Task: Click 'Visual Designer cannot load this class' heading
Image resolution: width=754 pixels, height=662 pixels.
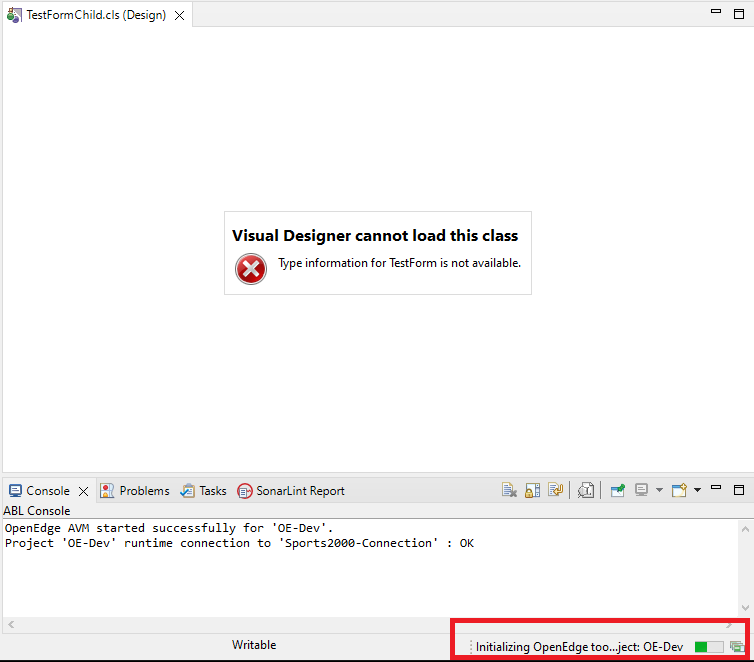Action: (x=375, y=236)
